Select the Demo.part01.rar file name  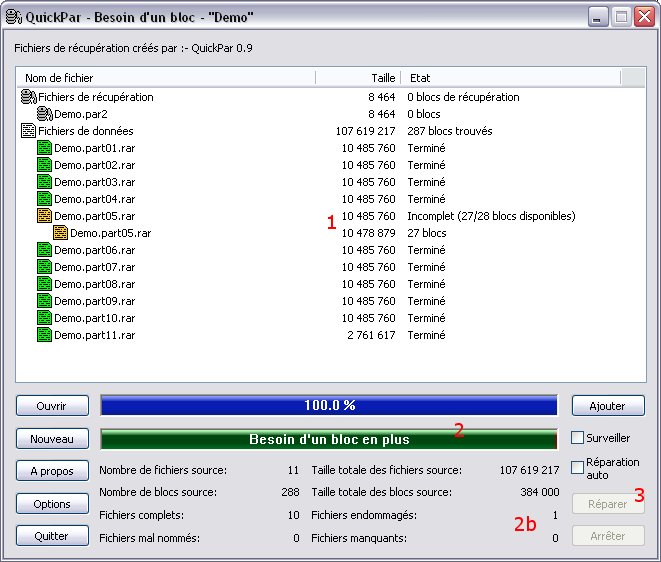click(95, 148)
